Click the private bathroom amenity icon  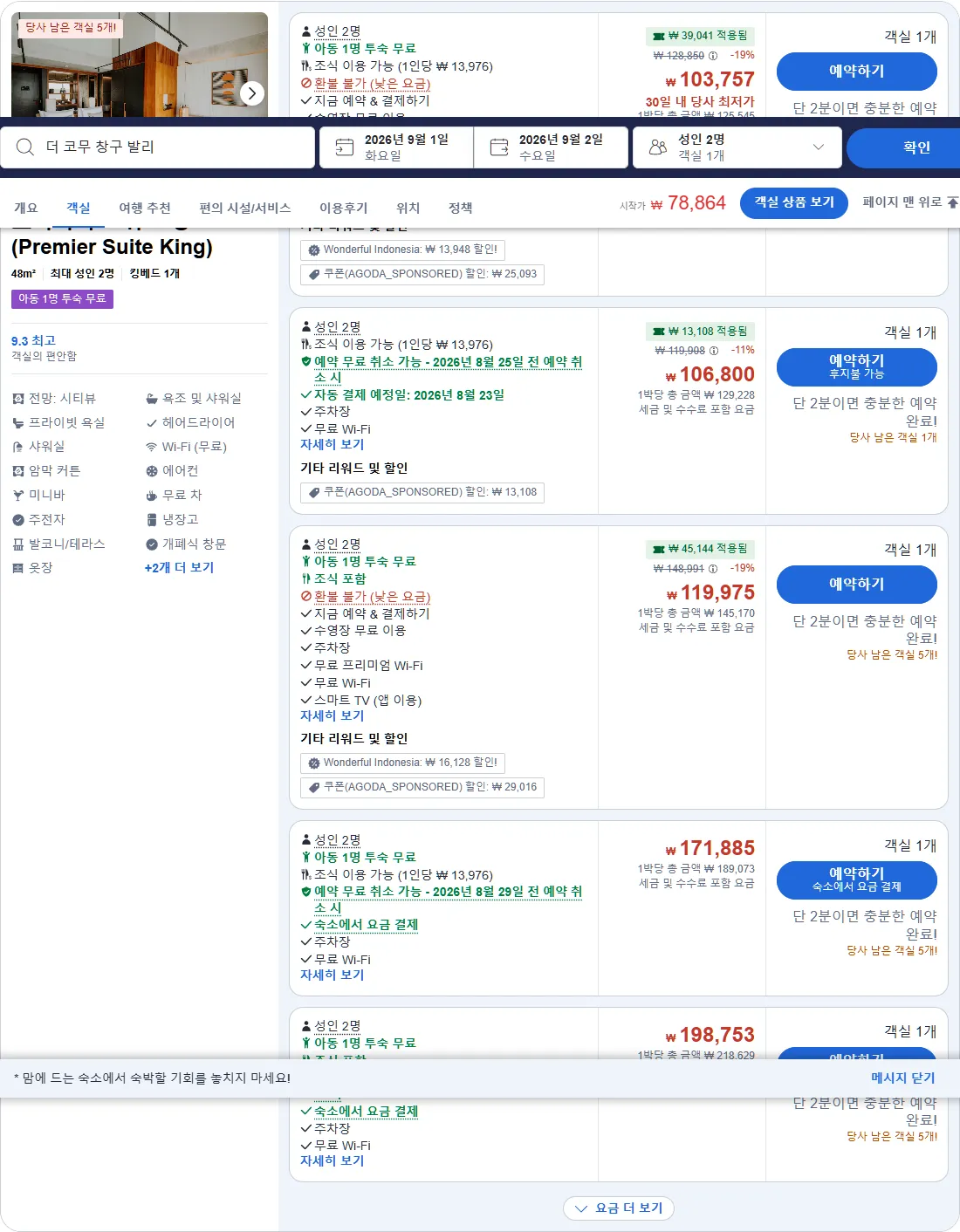pos(18,423)
